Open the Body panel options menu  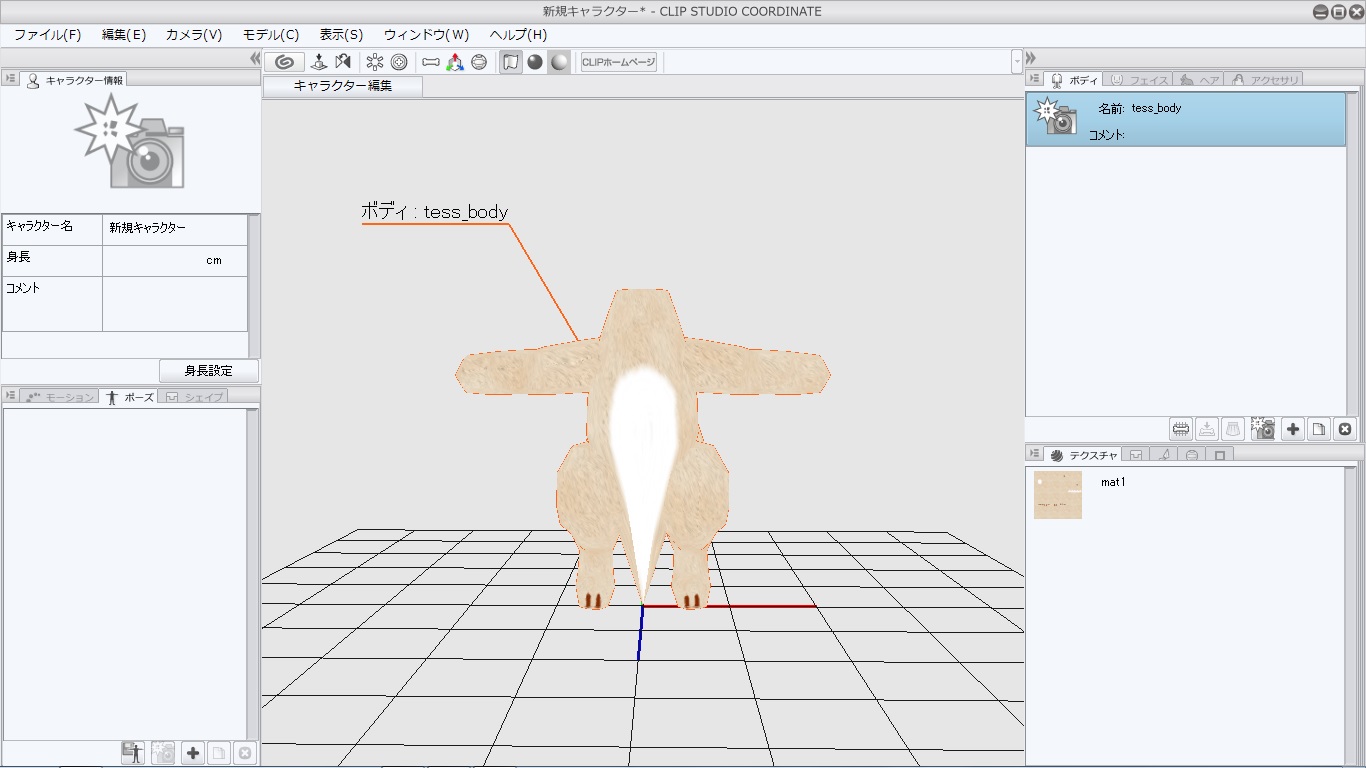coord(1033,79)
